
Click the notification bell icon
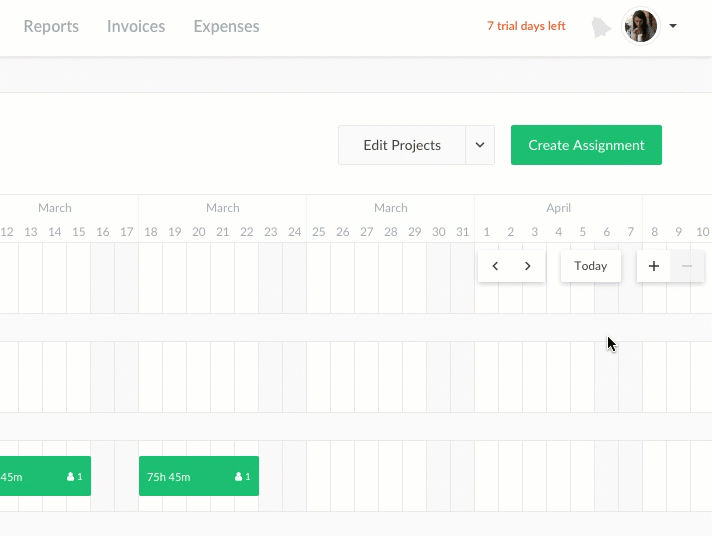click(x=601, y=27)
